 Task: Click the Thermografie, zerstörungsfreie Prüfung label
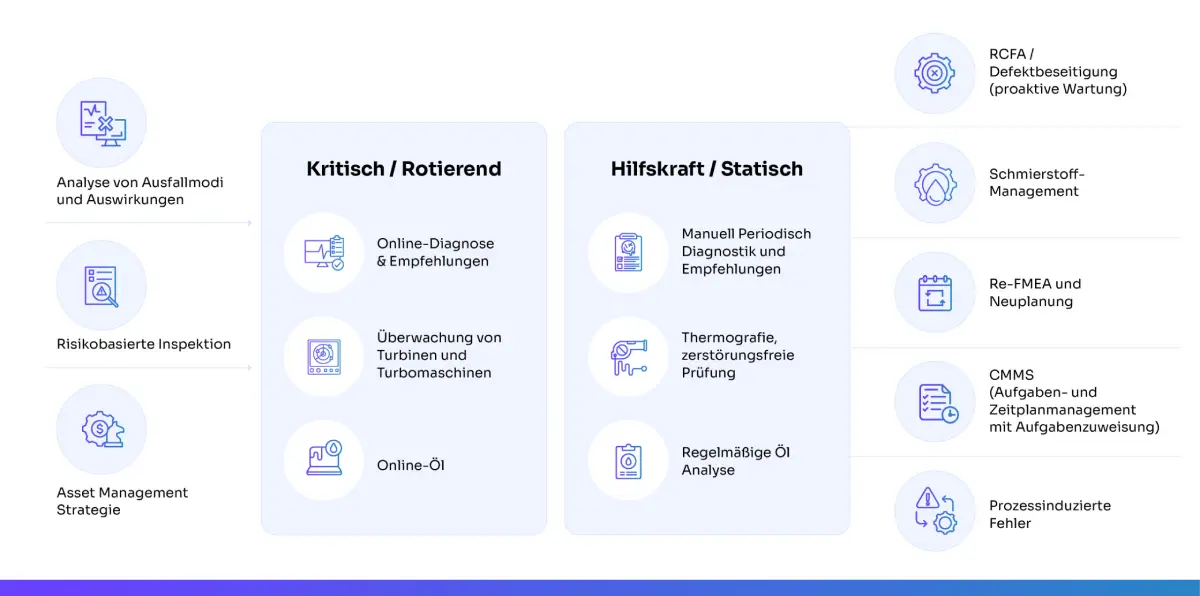736,355
